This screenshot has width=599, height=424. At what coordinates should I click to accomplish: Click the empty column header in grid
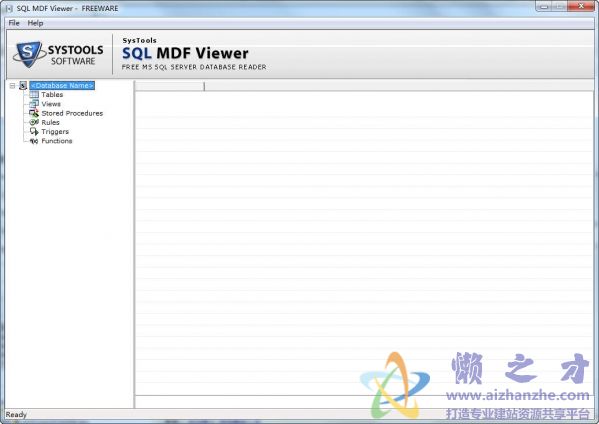(170, 86)
